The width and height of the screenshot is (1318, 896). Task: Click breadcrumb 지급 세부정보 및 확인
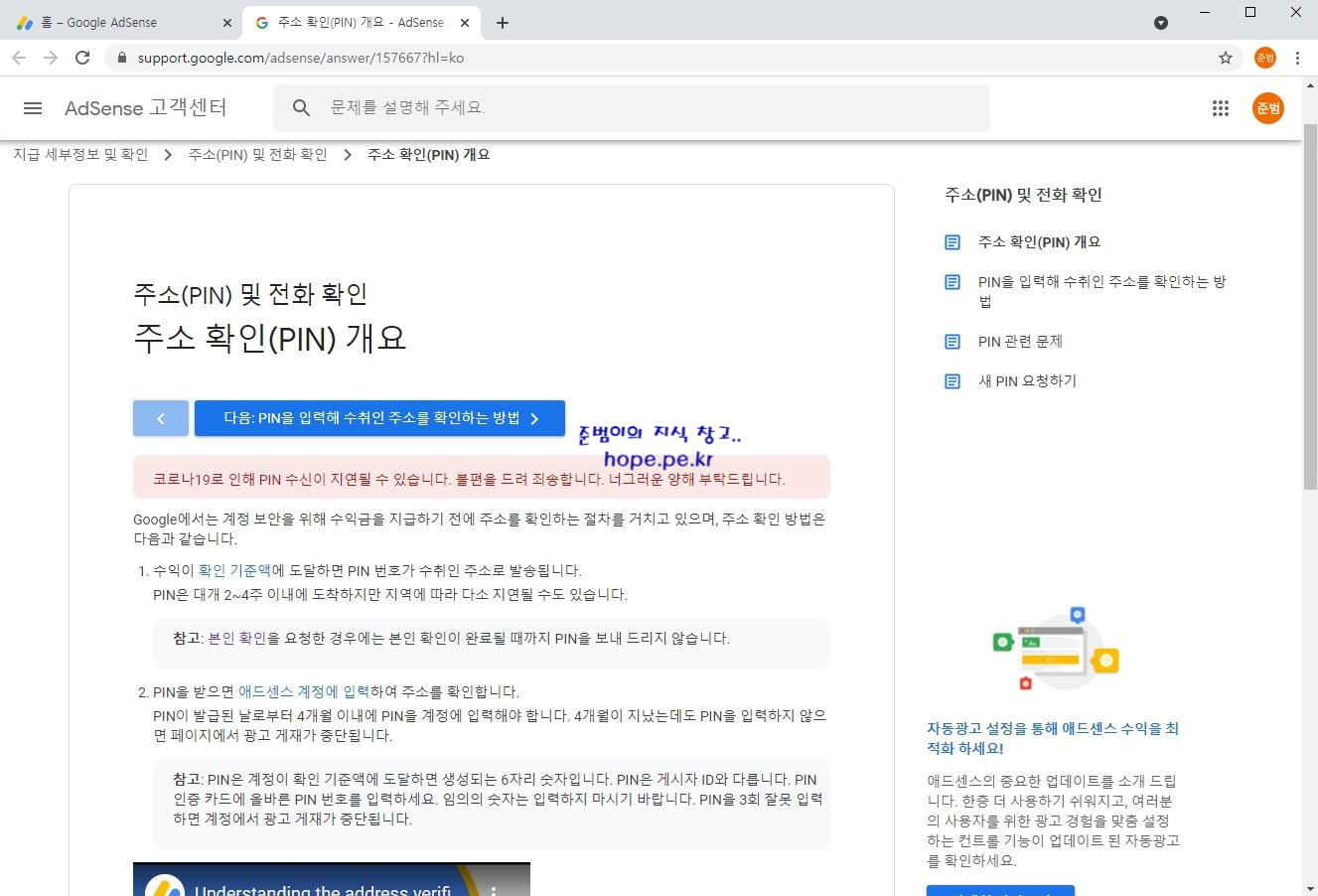pos(80,154)
